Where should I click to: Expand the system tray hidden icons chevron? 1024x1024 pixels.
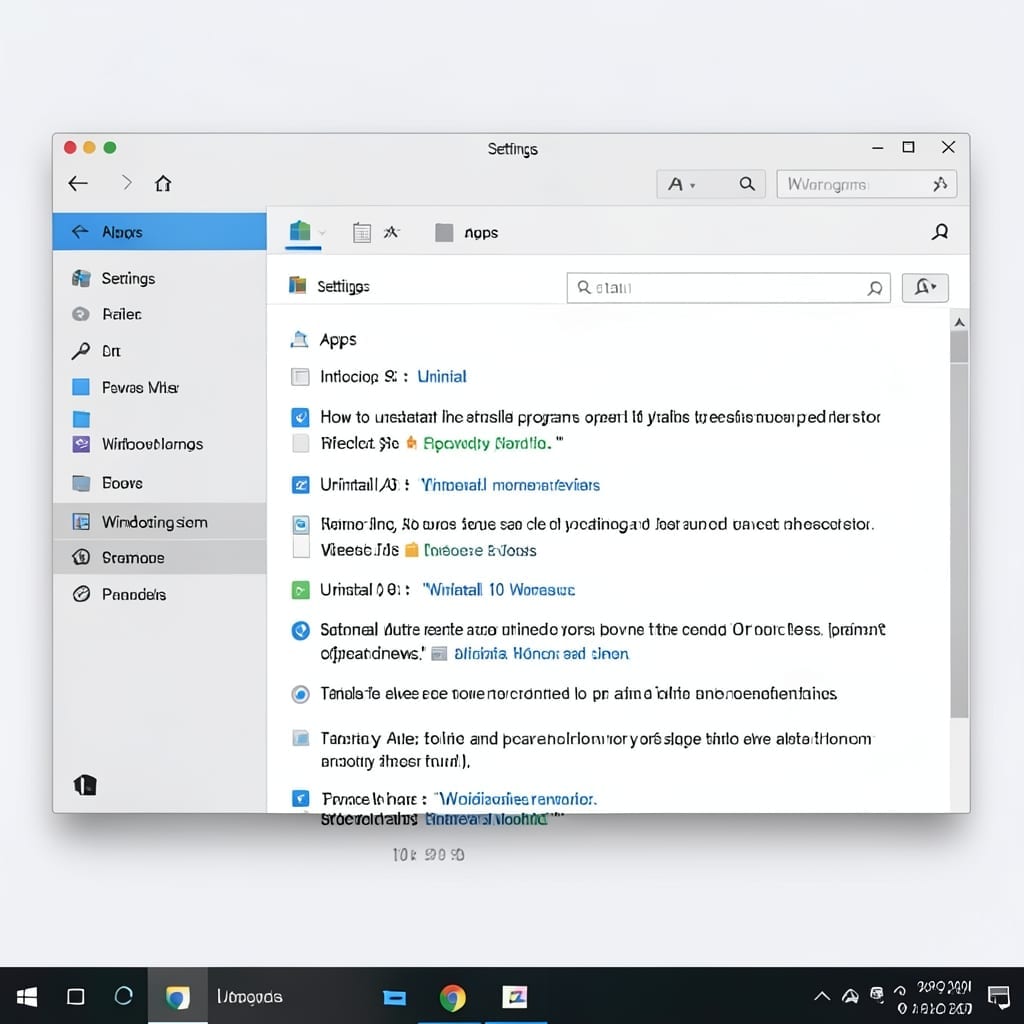[822, 996]
